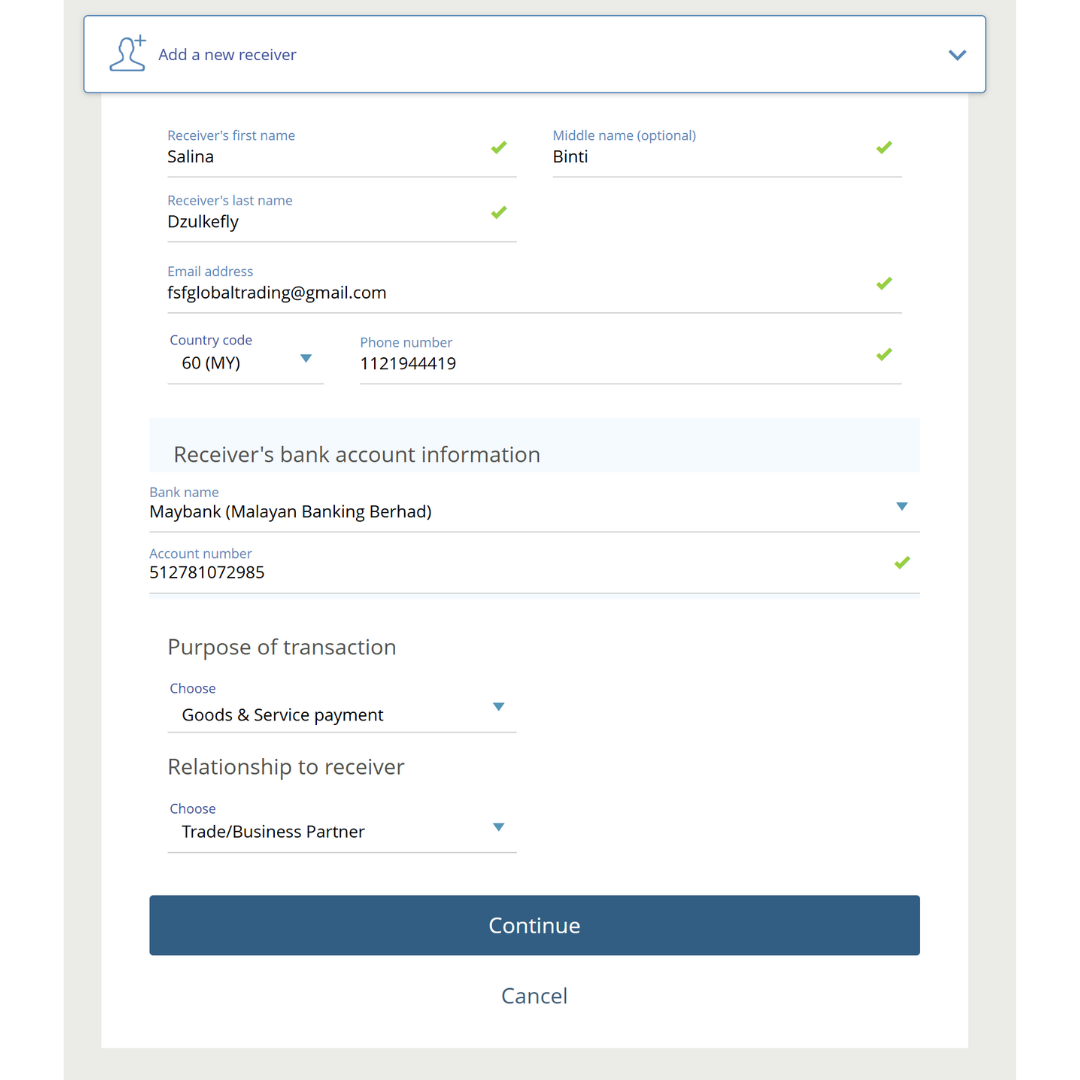Screen dimensions: 1080x1080
Task: Click the green checkmark beside Account number
Action: tap(902, 562)
